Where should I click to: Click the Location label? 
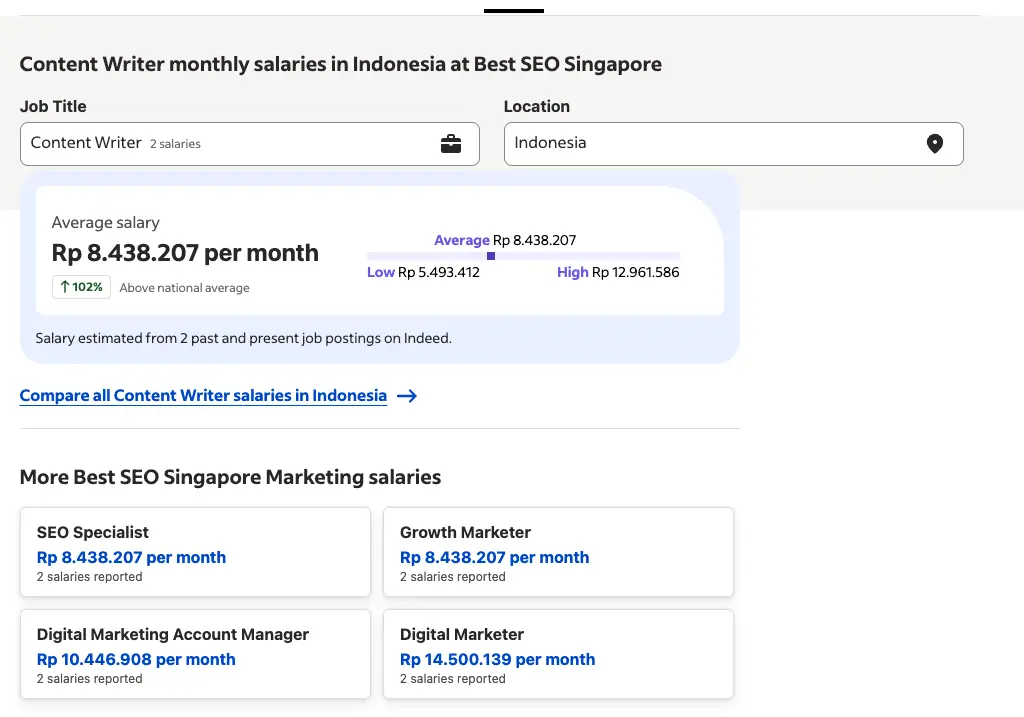coord(537,106)
